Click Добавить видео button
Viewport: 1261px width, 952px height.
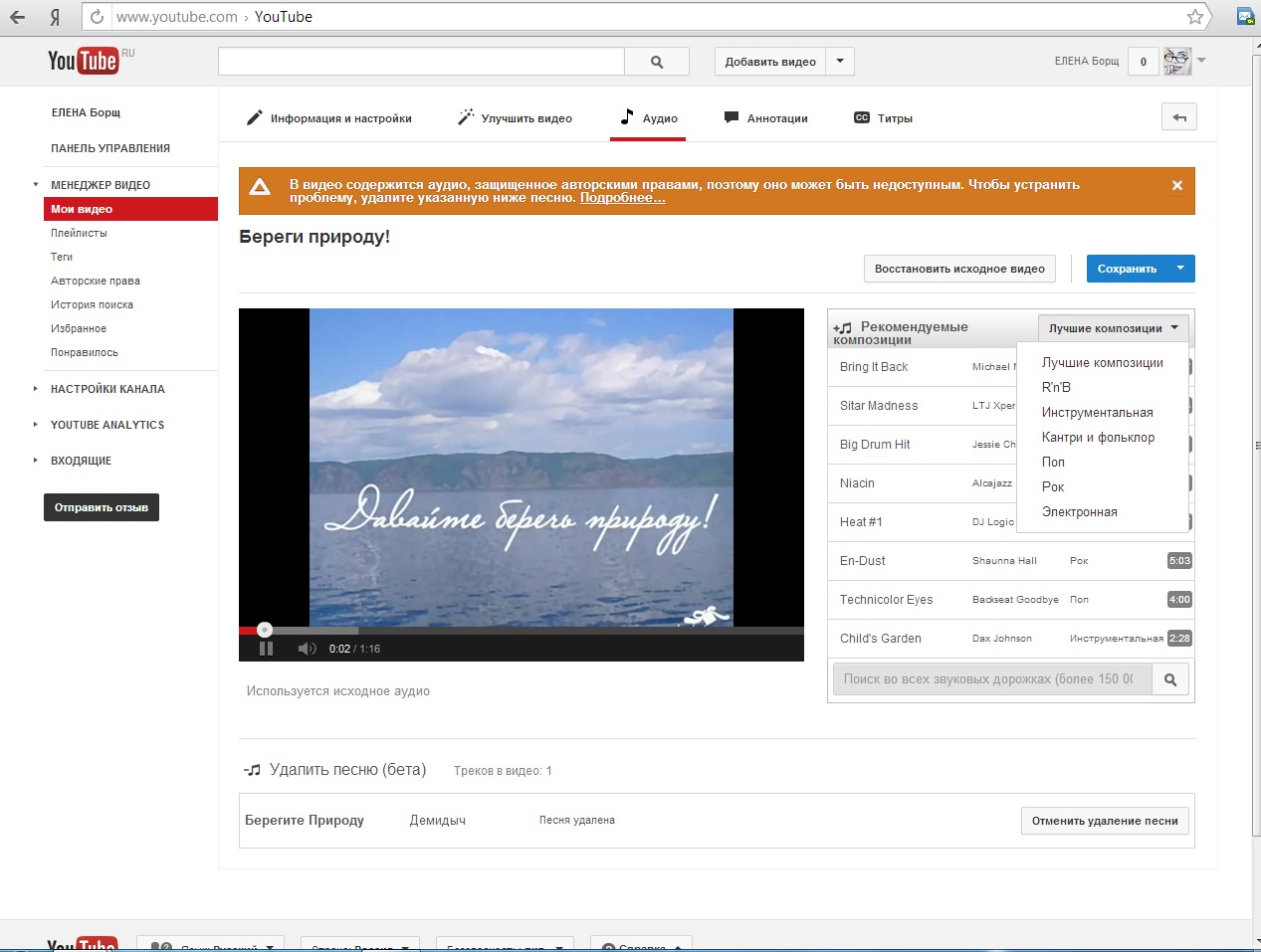[x=770, y=62]
